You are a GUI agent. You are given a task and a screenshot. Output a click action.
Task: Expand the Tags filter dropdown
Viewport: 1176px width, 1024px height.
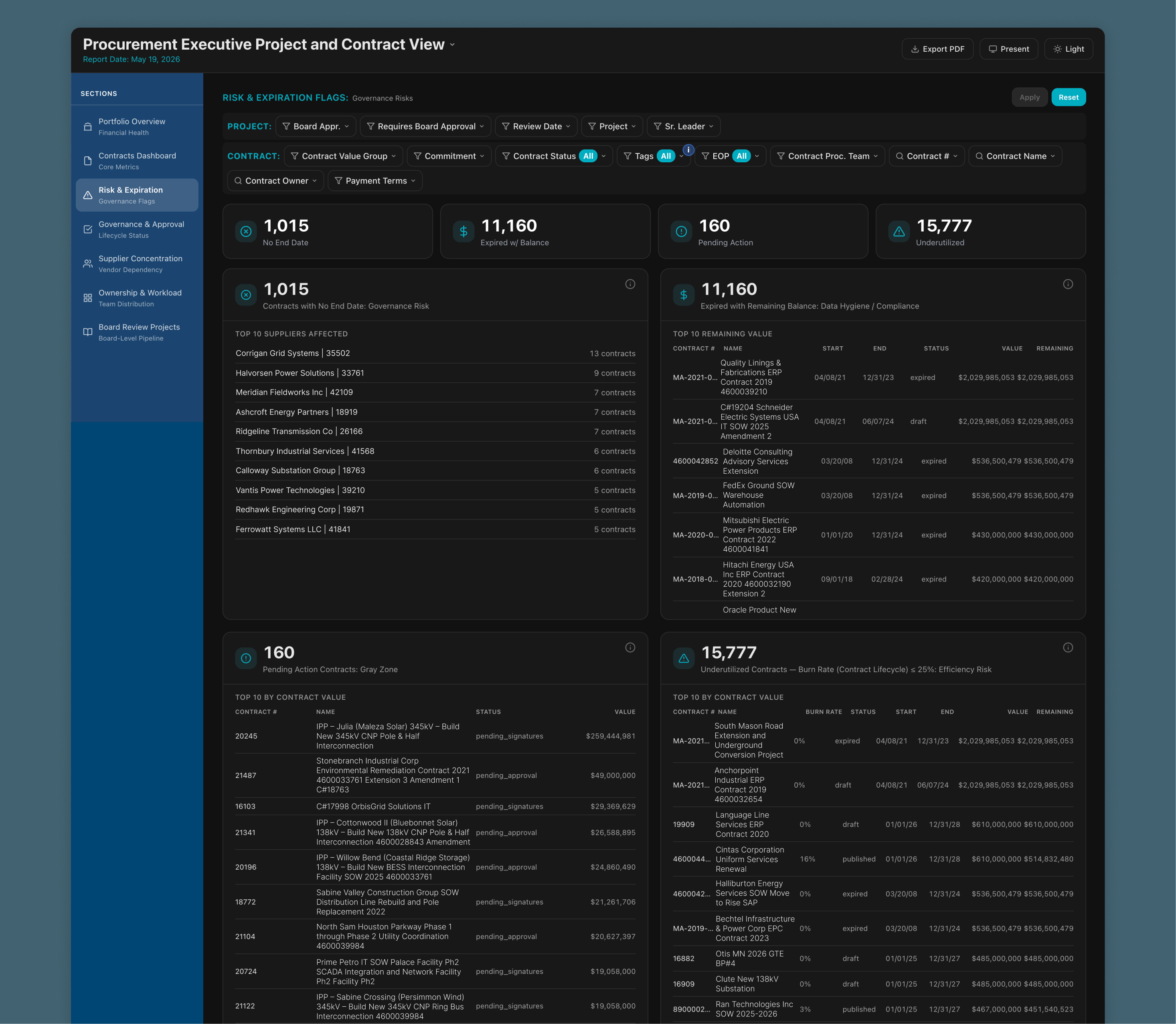(x=654, y=156)
